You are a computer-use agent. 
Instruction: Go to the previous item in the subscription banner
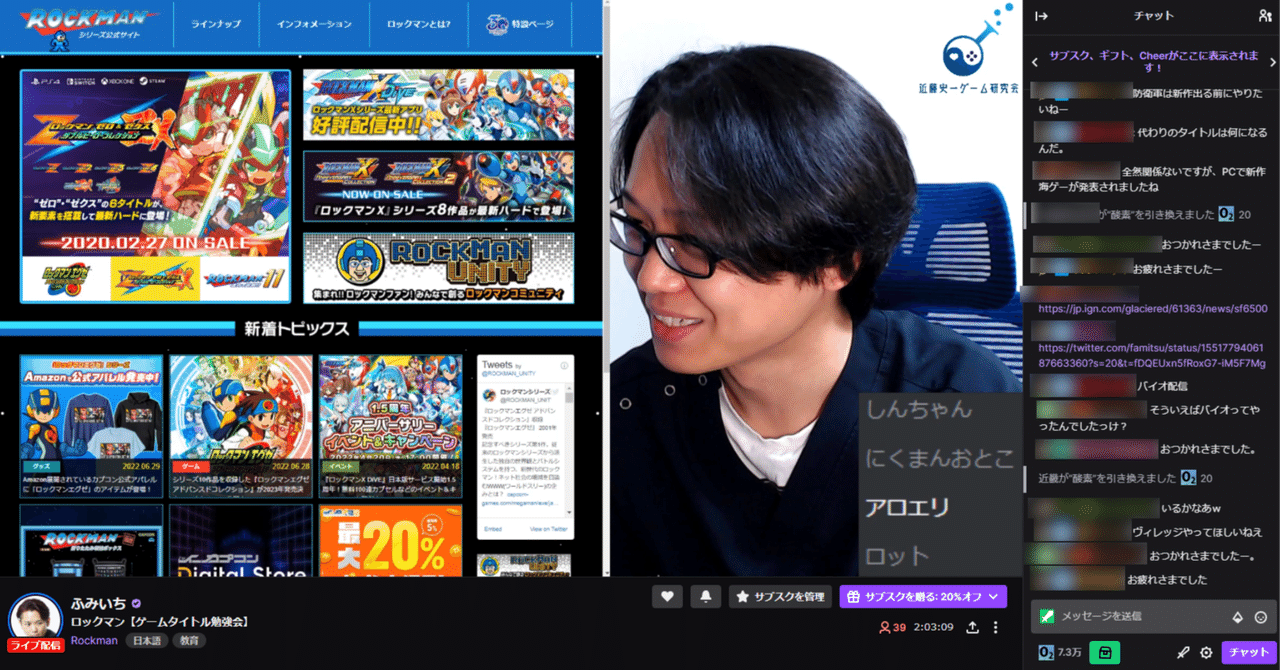[x=1035, y=62]
